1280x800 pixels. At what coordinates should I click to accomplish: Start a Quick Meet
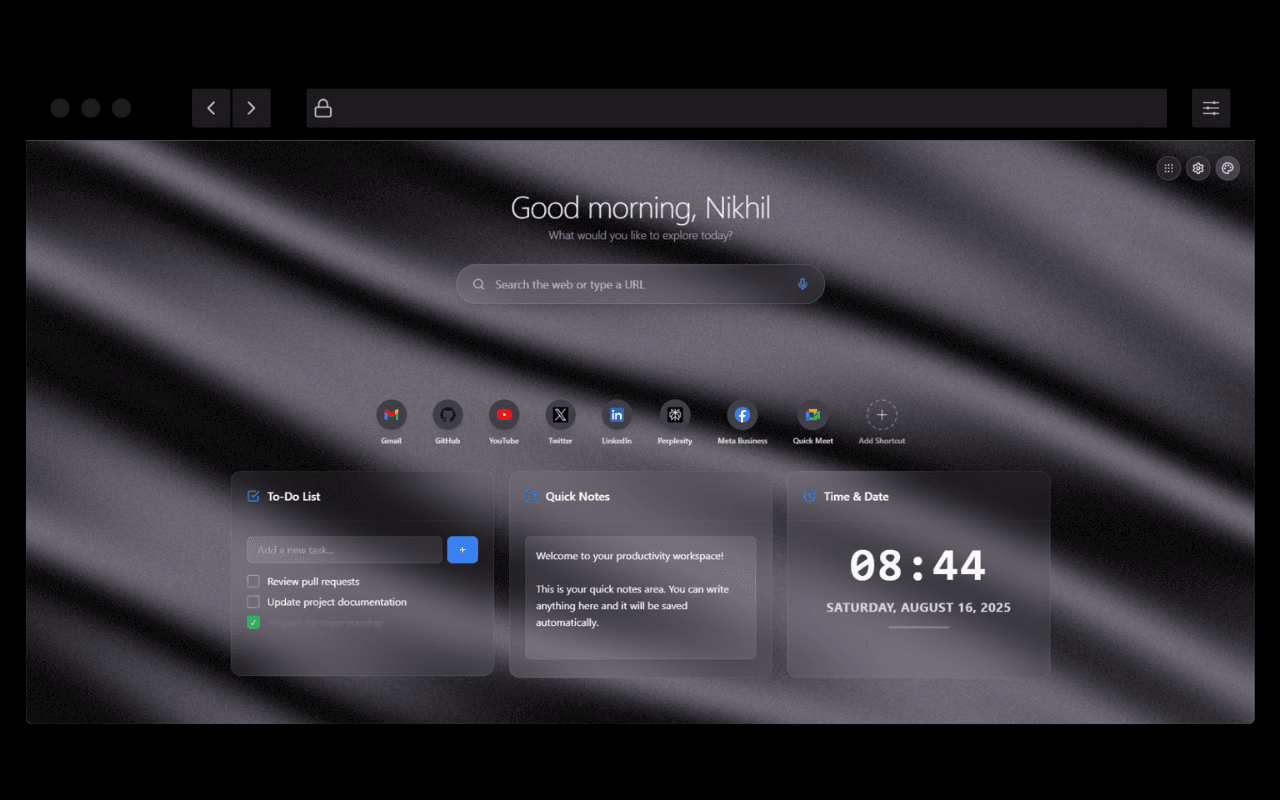point(812,414)
